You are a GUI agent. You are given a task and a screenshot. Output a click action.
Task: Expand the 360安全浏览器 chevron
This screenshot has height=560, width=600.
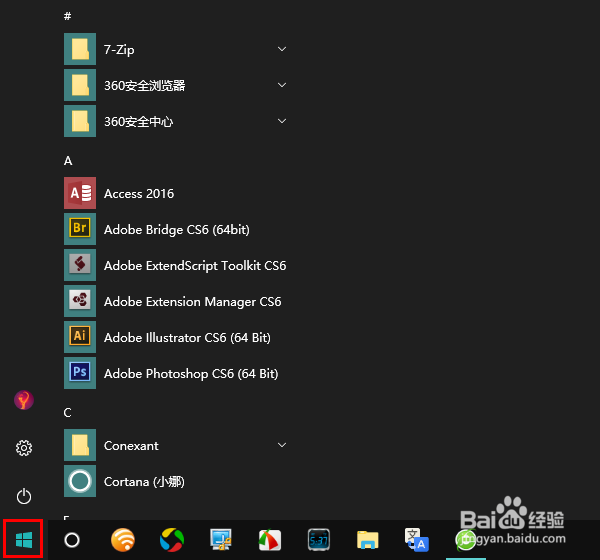[x=282, y=85]
